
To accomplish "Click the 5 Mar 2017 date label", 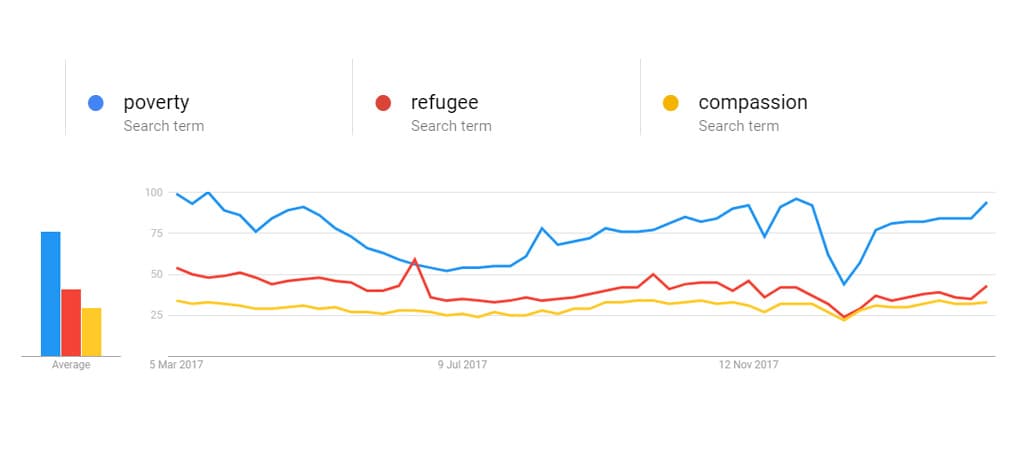I will pos(176,365).
